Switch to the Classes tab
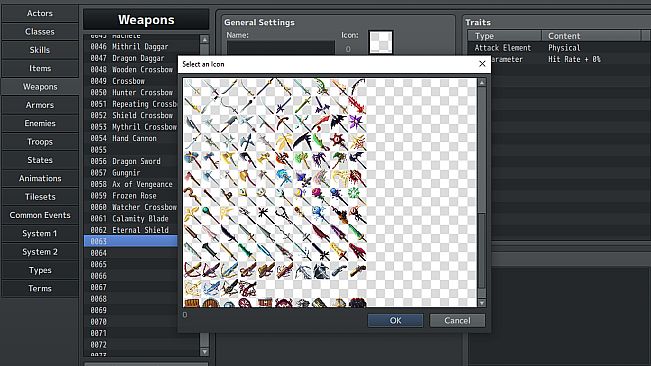 tap(40, 32)
